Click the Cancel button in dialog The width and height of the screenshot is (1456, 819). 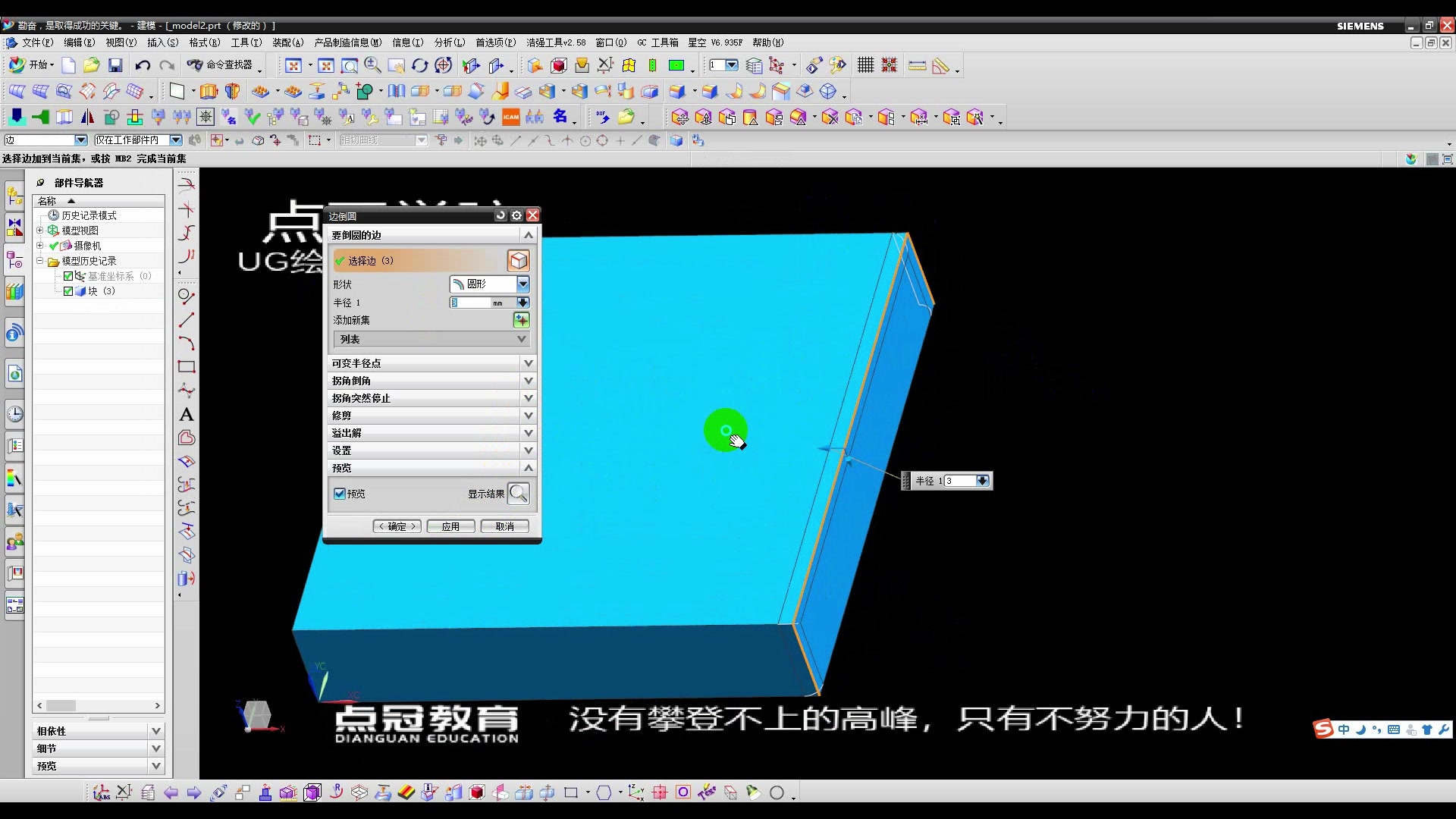point(504,526)
